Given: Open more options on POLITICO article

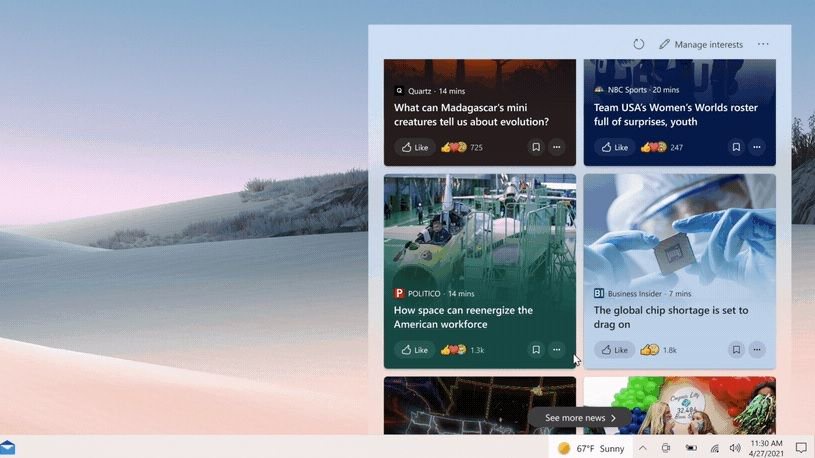Looking at the screenshot, I should 557,350.
